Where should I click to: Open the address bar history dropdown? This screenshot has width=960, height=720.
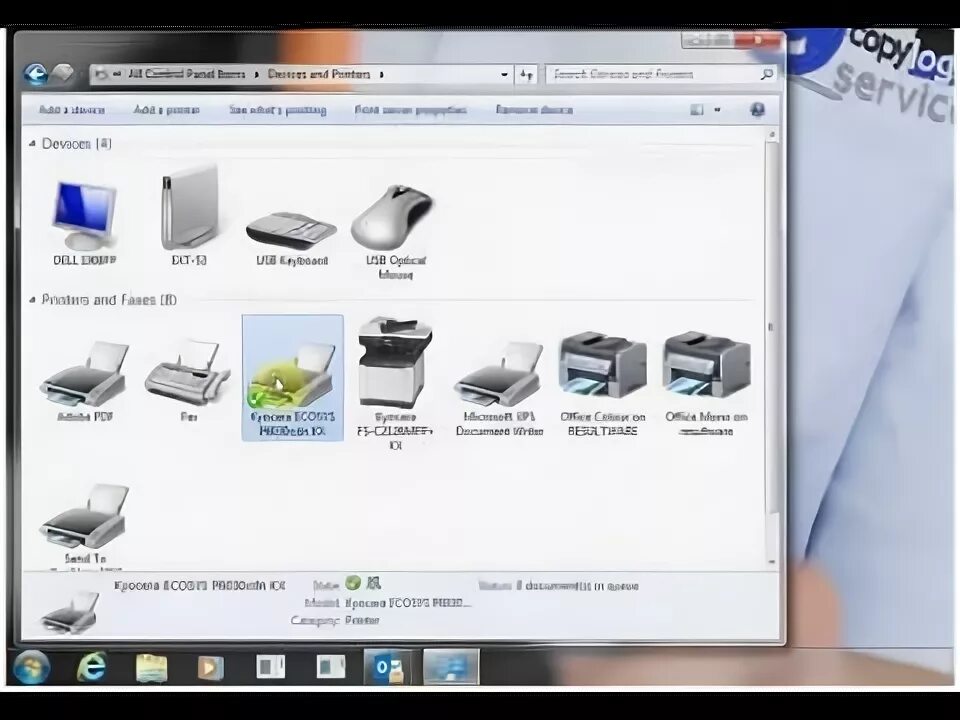[504, 75]
